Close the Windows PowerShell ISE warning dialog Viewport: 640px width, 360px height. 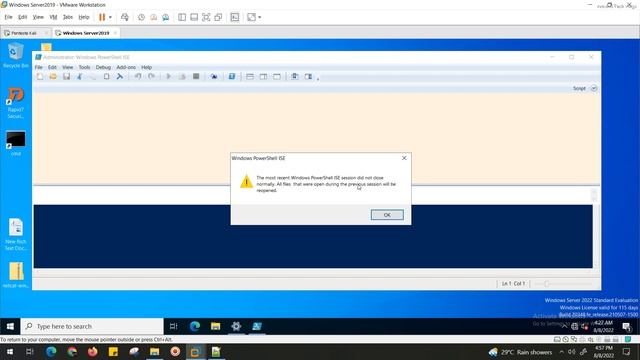tap(404, 158)
